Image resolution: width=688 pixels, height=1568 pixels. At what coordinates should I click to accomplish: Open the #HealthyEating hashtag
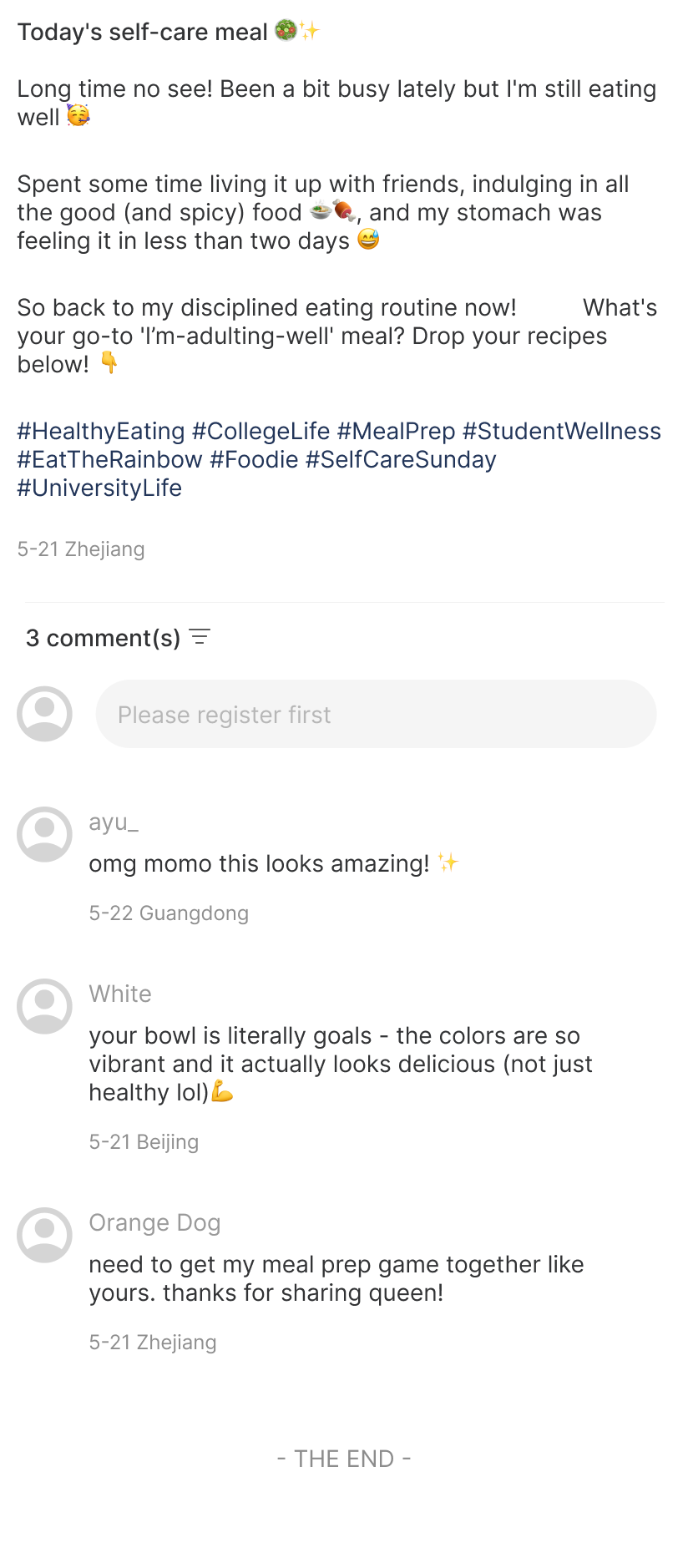coord(101,431)
